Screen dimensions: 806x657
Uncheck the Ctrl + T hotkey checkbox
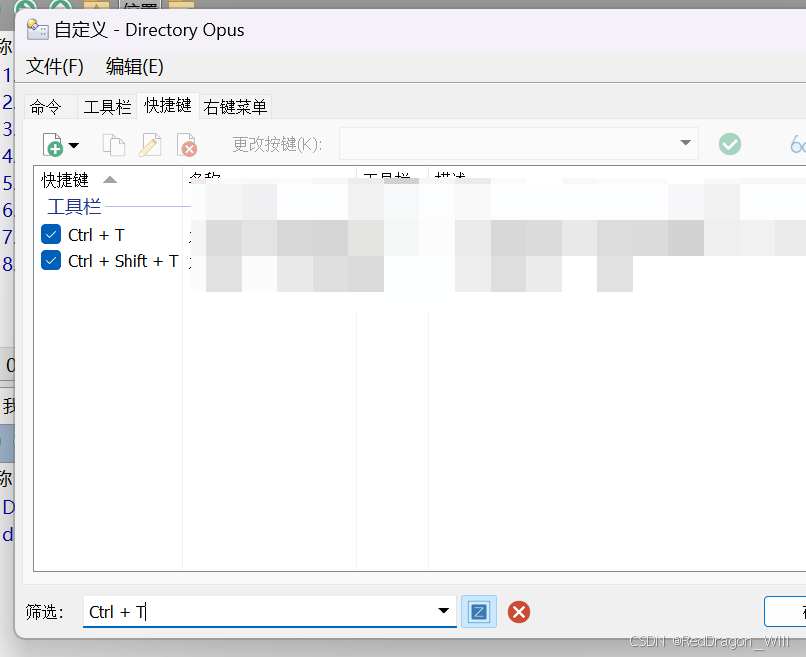(x=51, y=234)
